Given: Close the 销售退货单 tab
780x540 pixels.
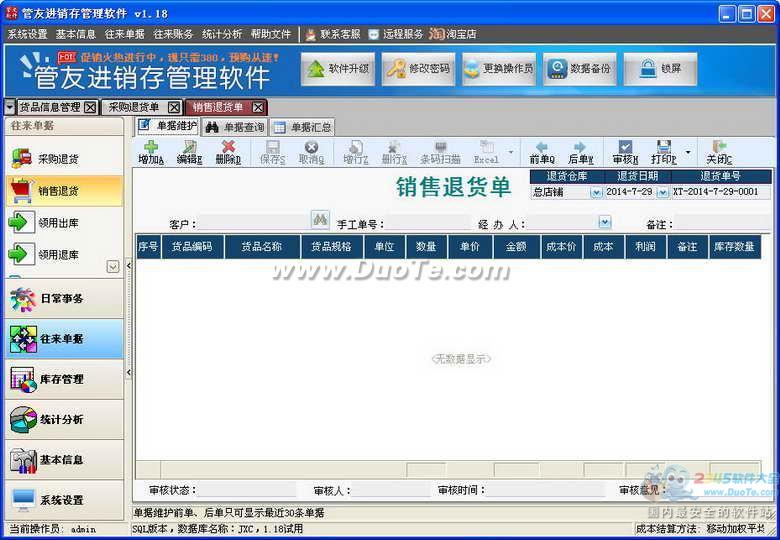Looking at the screenshot, I should point(258,107).
